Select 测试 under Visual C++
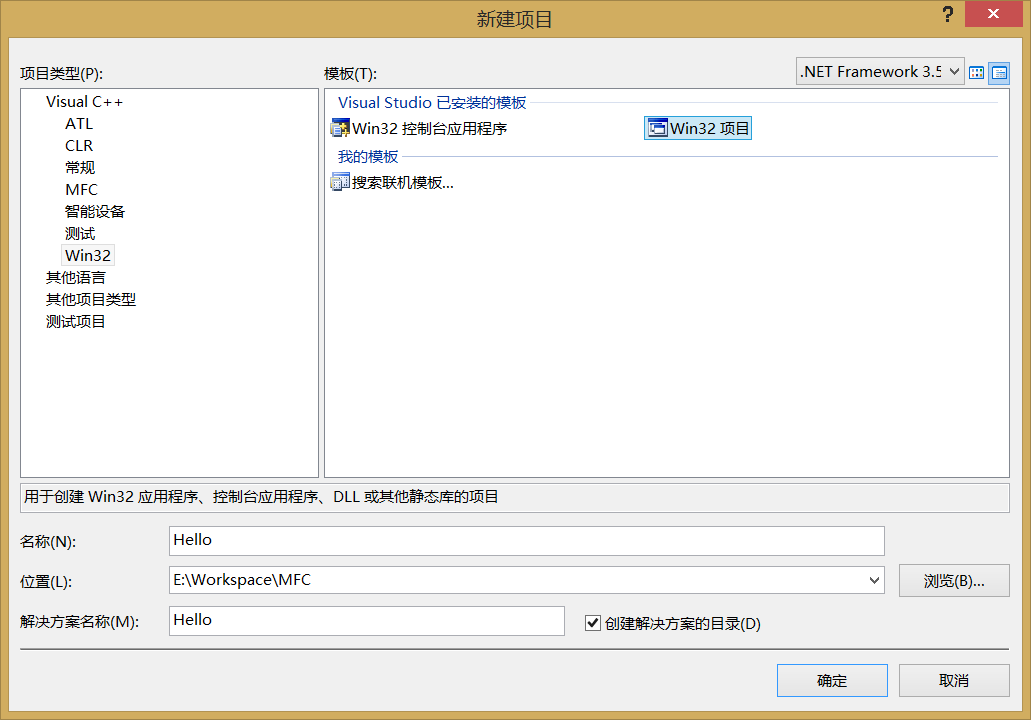 pos(80,233)
